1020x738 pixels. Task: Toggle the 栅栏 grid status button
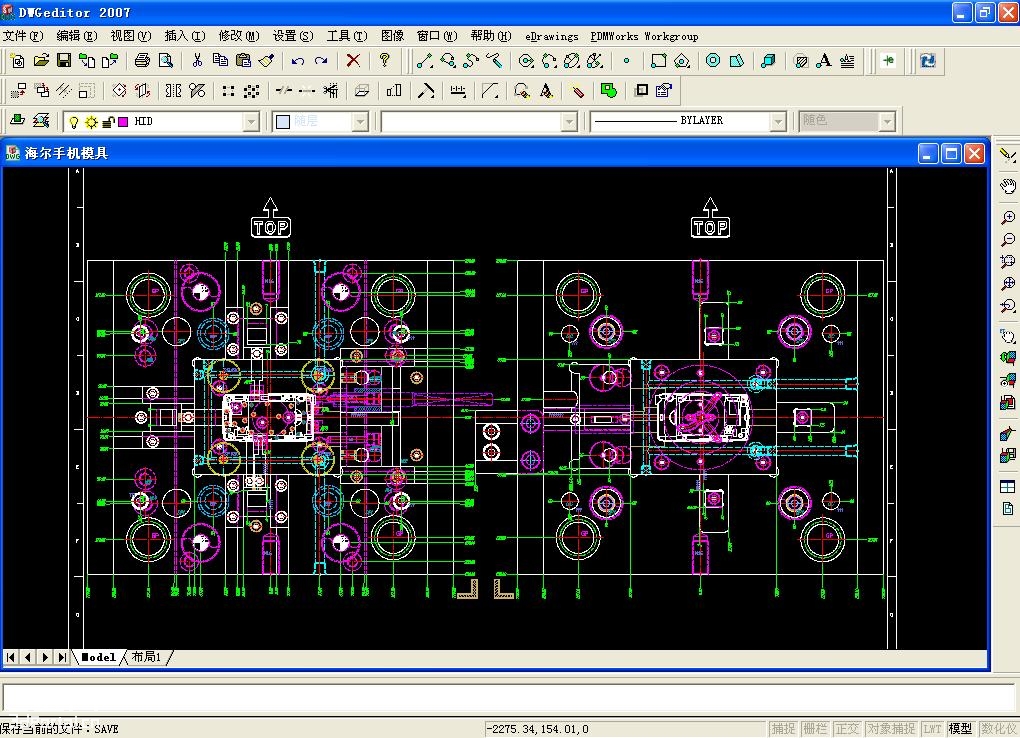[815, 729]
